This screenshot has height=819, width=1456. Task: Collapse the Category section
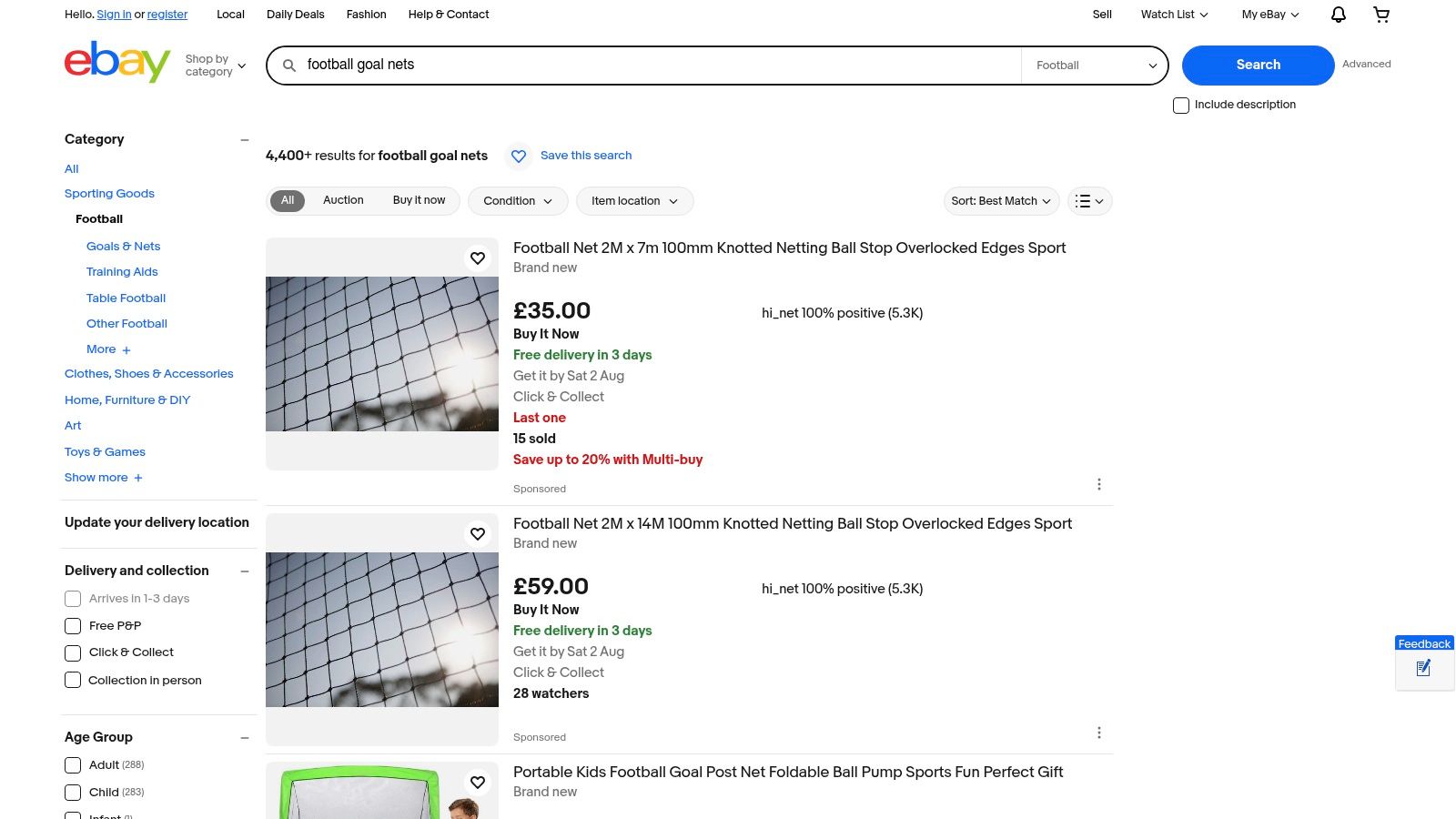(245, 140)
